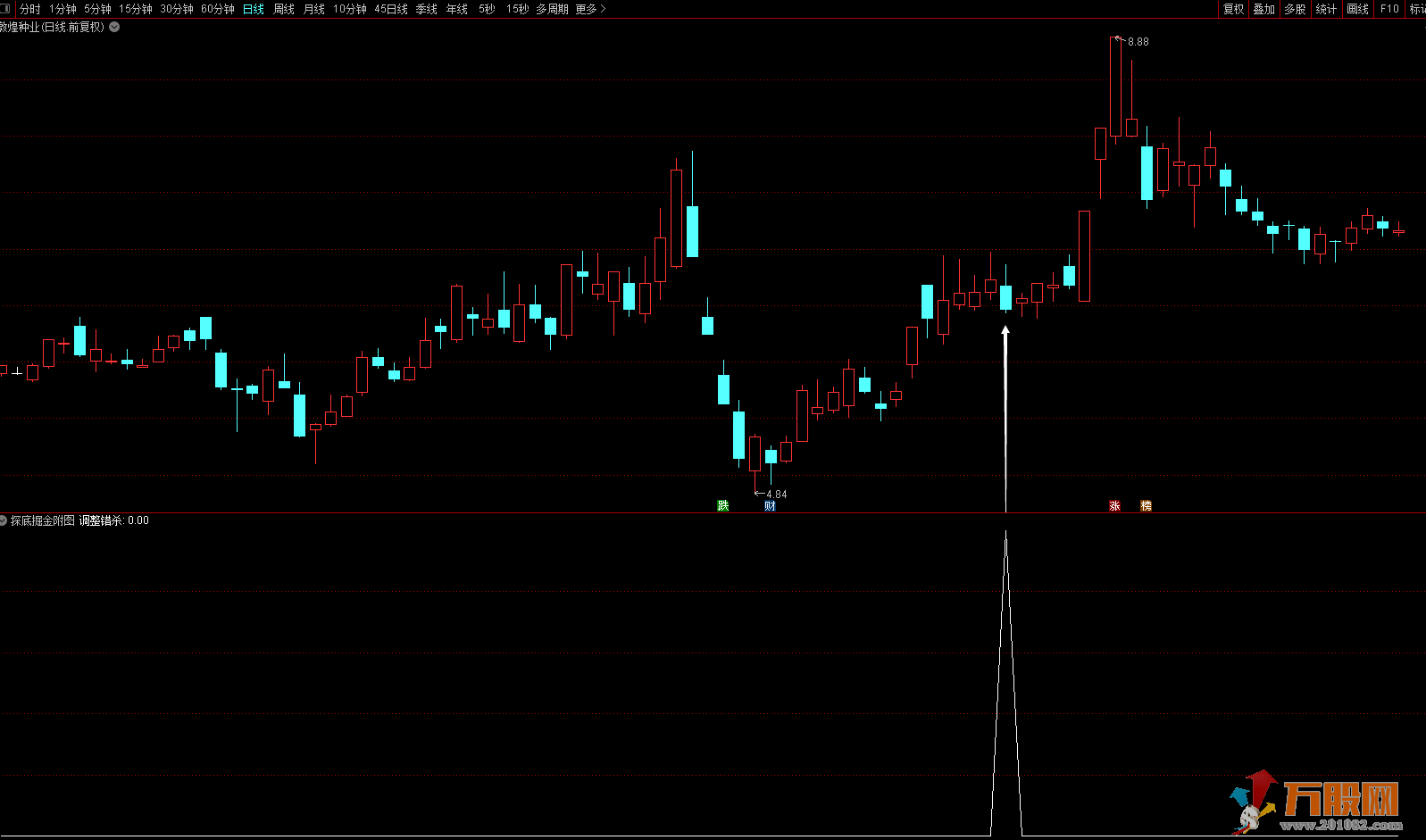The height and width of the screenshot is (840, 1426).
Task: Click the green 跌 marker icon
Action: click(x=723, y=506)
